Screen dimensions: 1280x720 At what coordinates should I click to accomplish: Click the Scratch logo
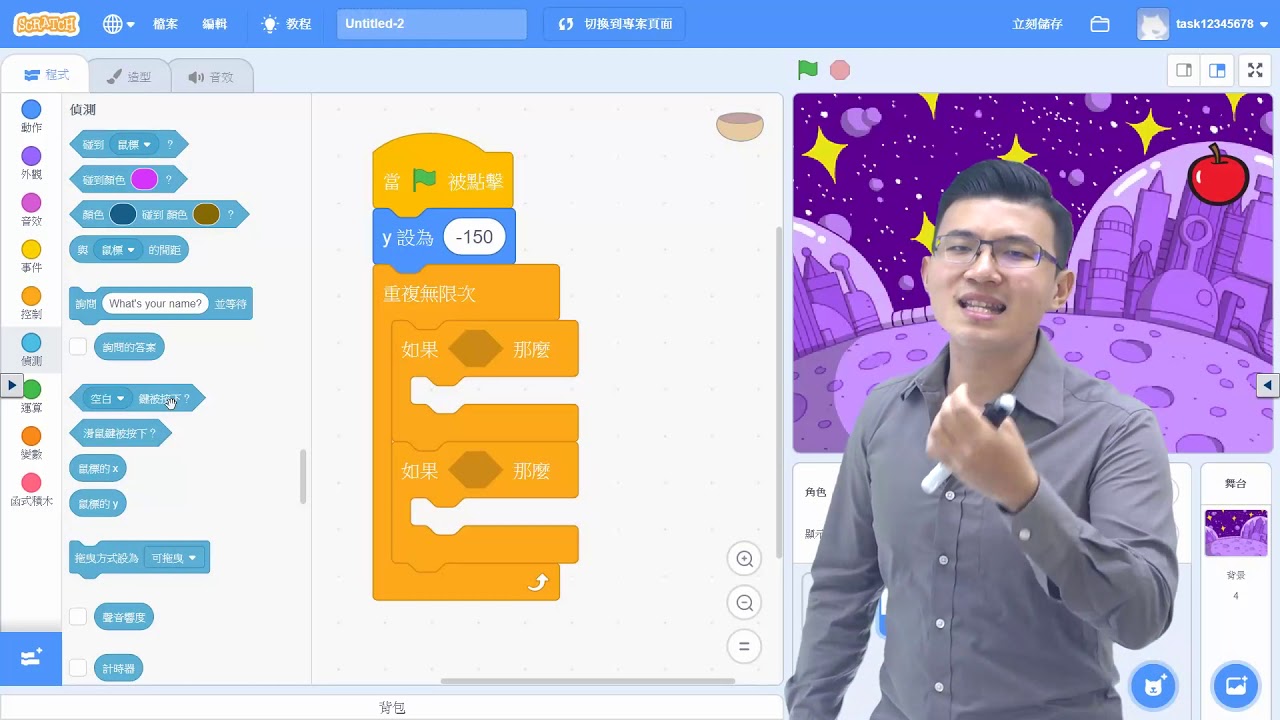(x=47, y=24)
